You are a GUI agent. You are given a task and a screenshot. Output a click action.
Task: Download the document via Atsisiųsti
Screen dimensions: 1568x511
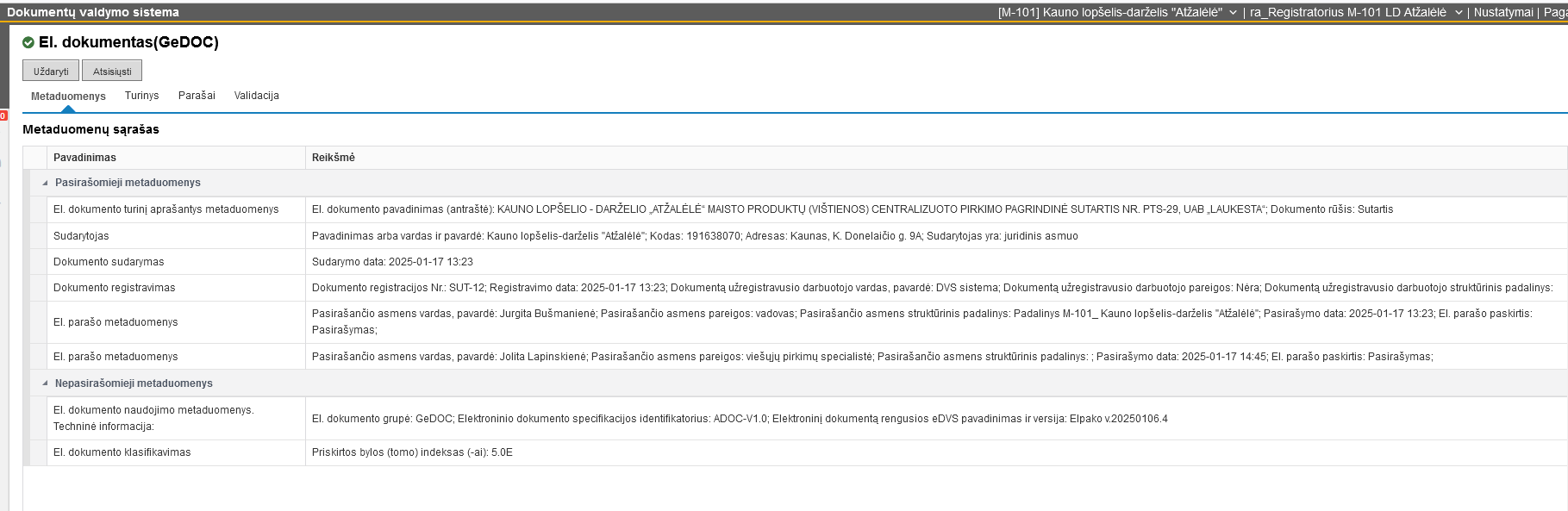coord(112,72)
